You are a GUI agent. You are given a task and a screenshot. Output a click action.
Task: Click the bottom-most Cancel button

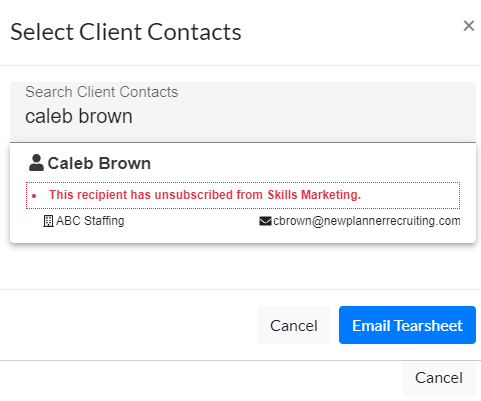439,378
